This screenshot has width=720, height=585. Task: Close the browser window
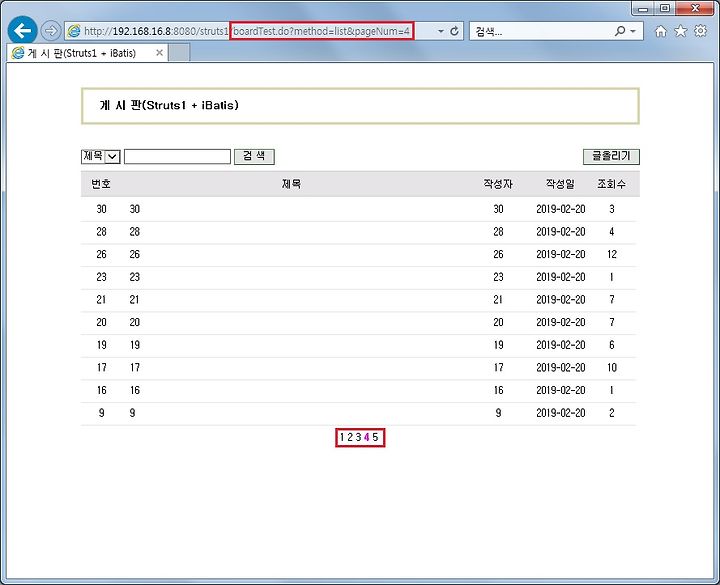[x=696, y=8]
